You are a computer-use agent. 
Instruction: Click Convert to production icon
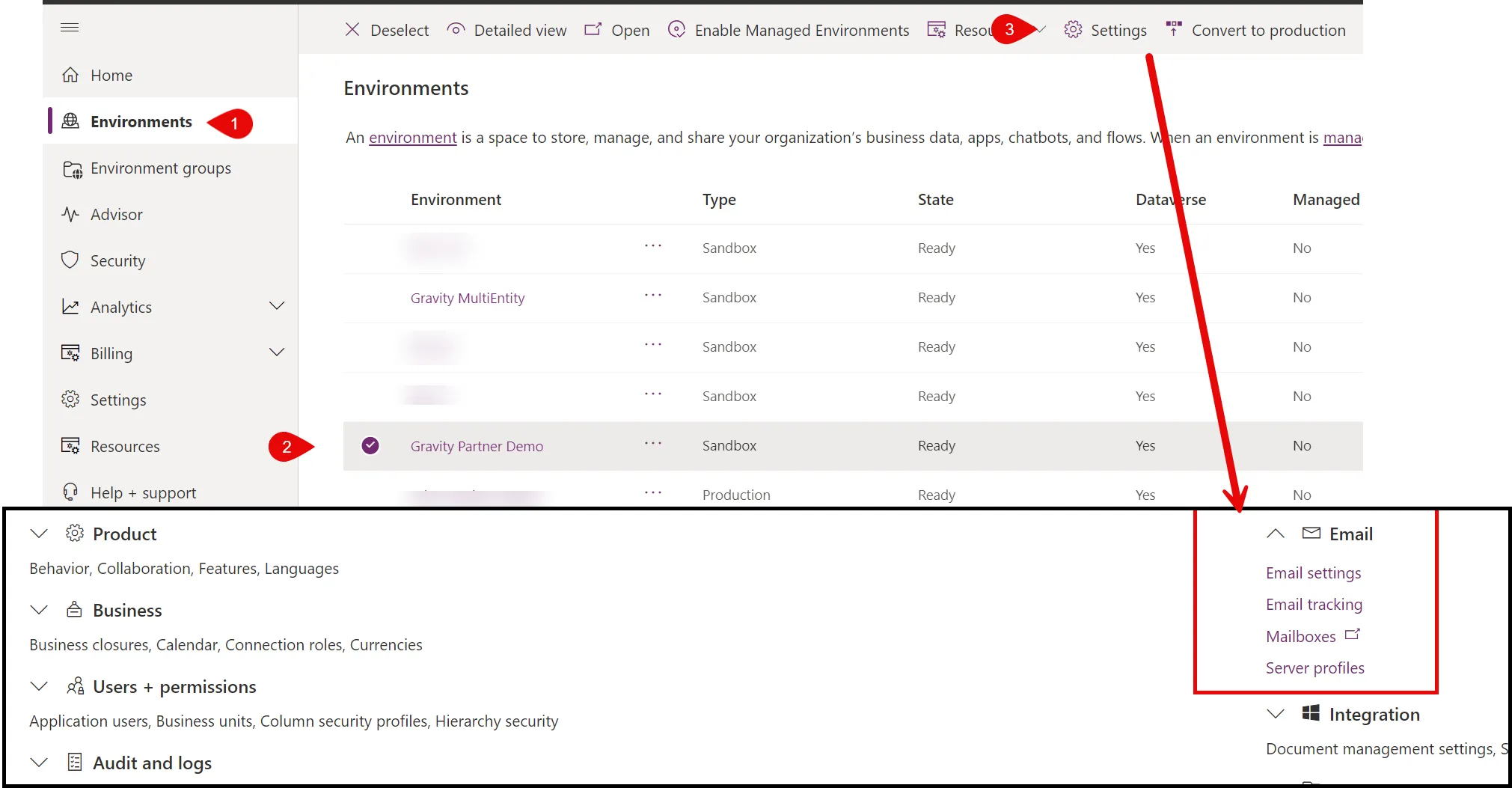point(1174,29)
